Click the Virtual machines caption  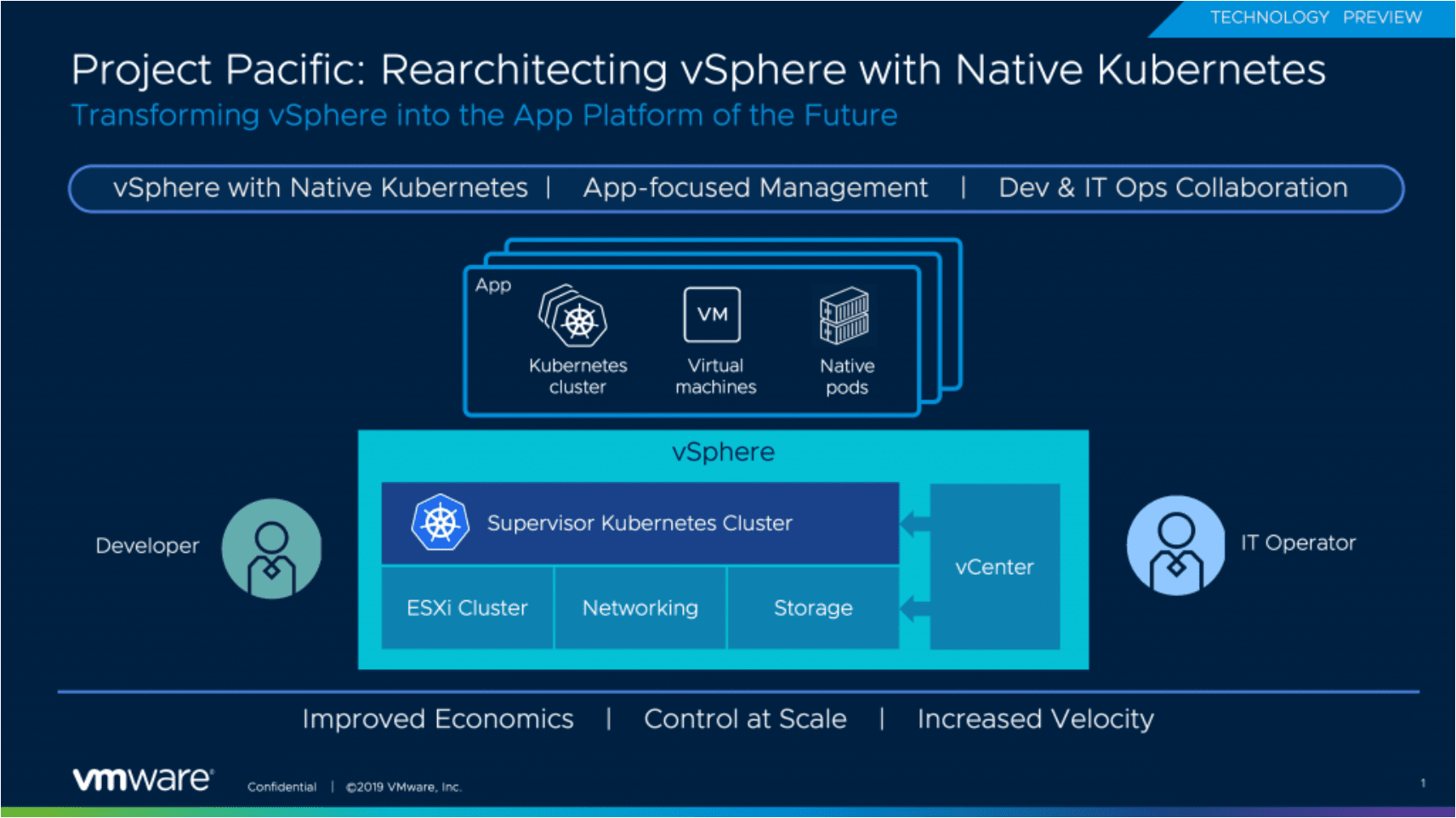pos(716,376)
